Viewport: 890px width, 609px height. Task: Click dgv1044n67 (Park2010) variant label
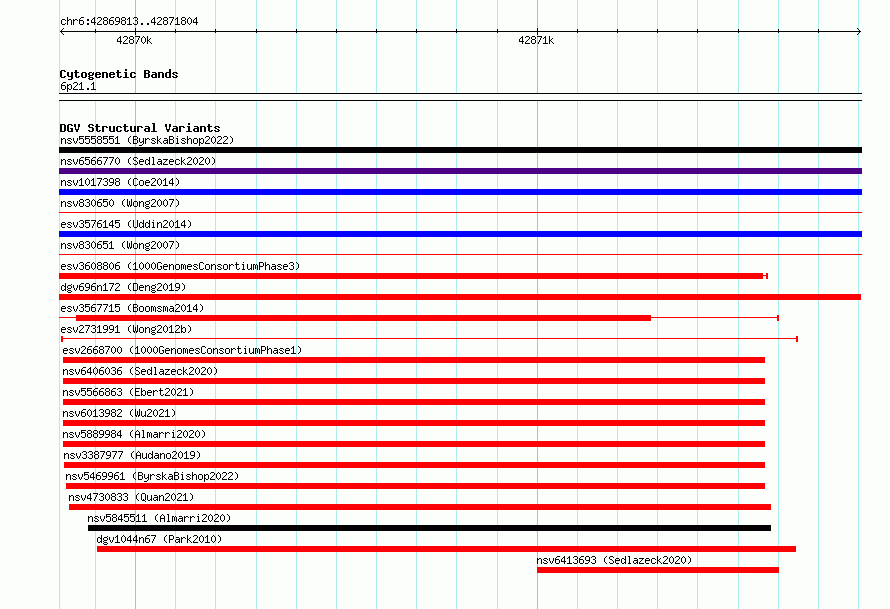pos(159,539)
